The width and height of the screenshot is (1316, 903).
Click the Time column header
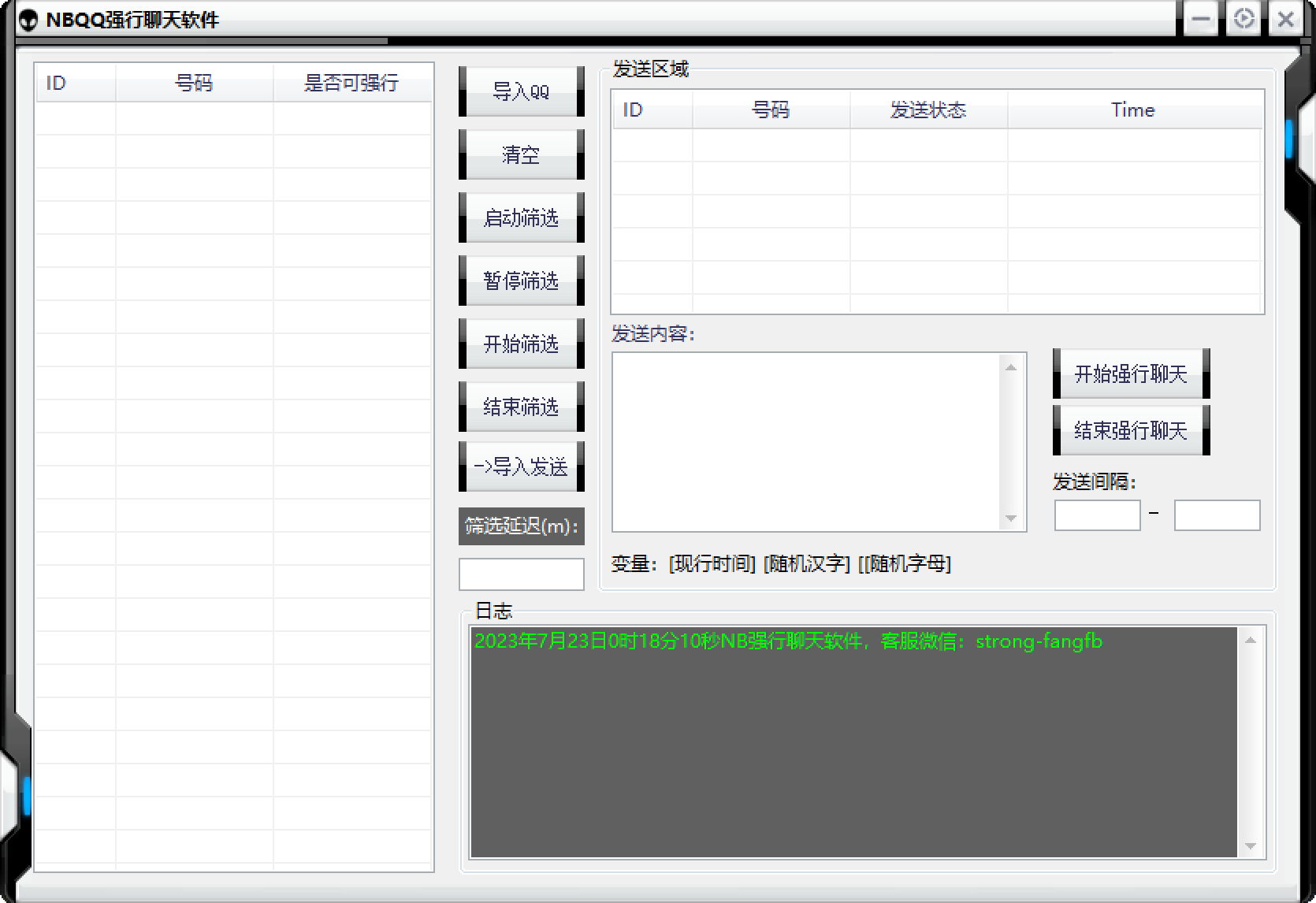coord(1135,110)
